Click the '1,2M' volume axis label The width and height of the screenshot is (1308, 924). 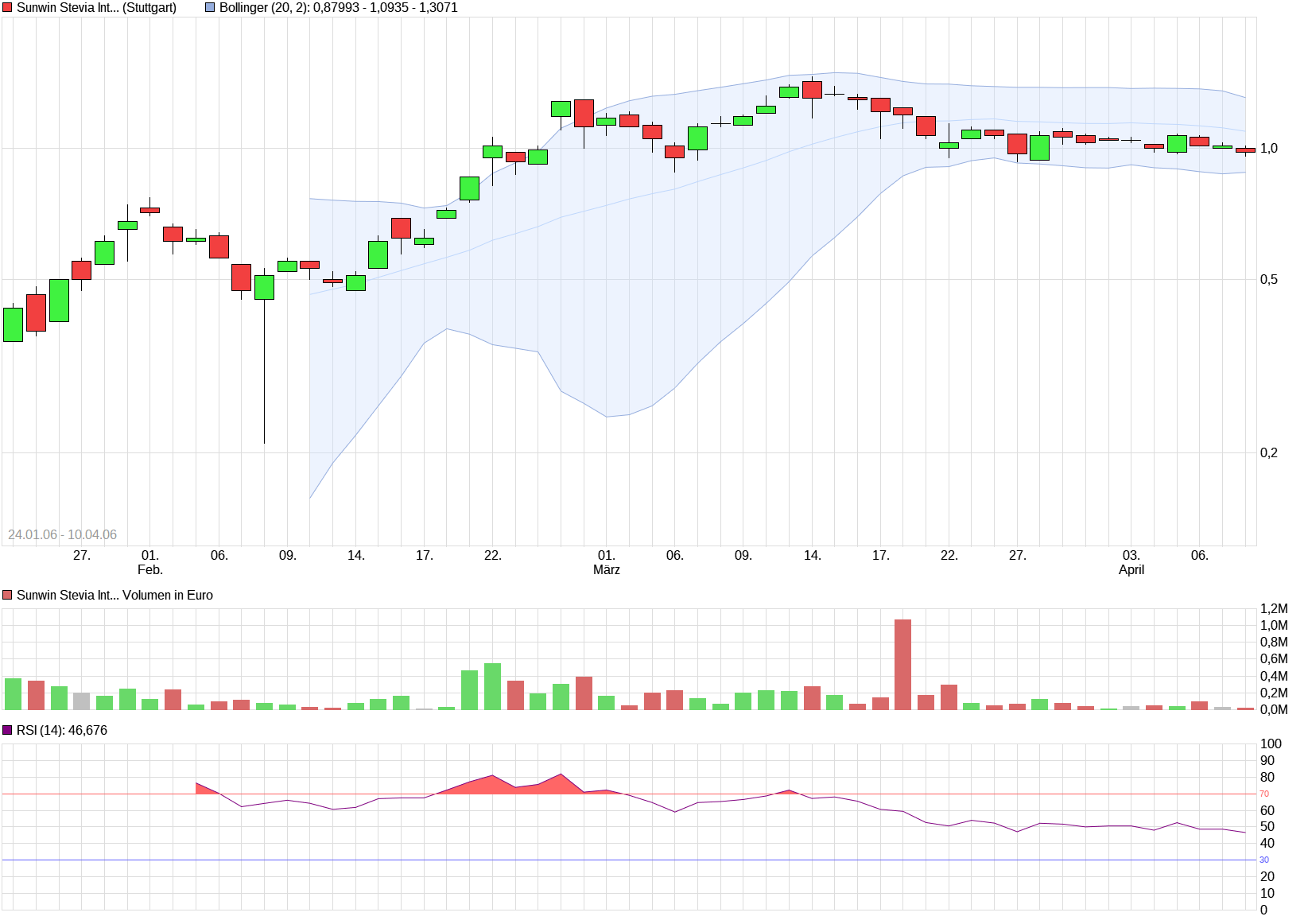(x=1274, y=609)
